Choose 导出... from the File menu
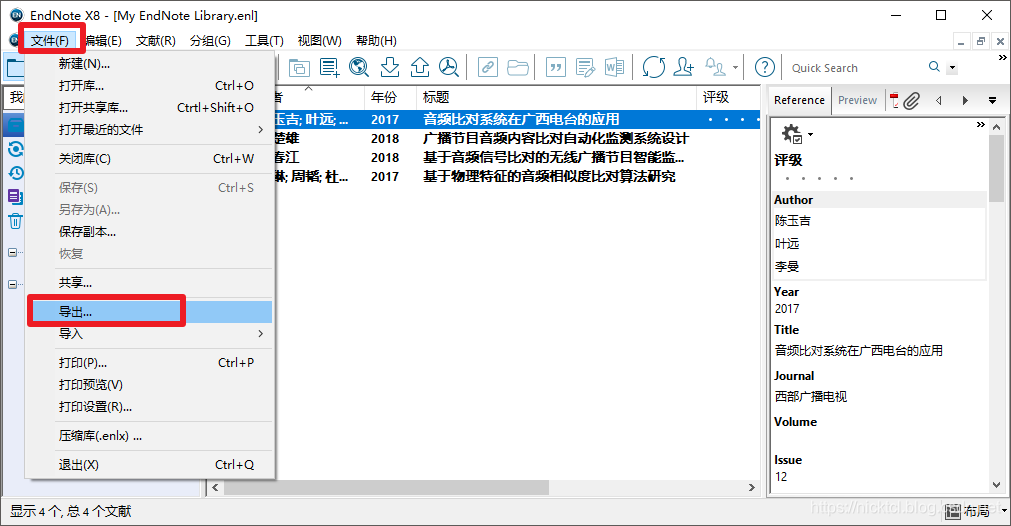Screen dimensions: 1011x526 150,311
